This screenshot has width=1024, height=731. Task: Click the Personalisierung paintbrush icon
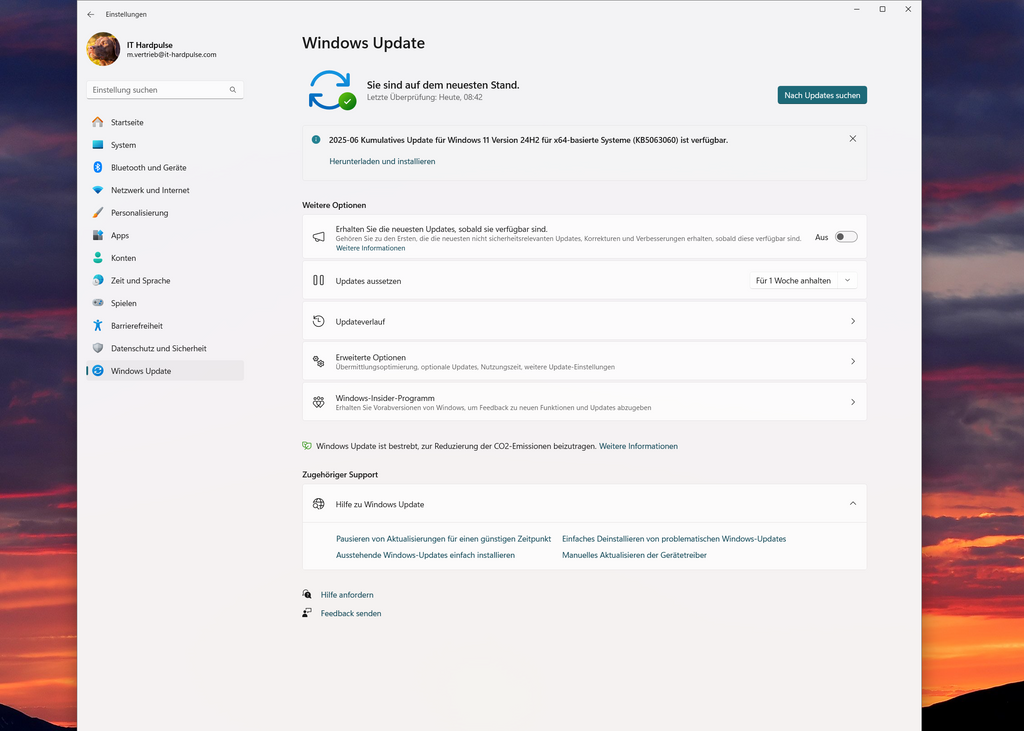98,213
